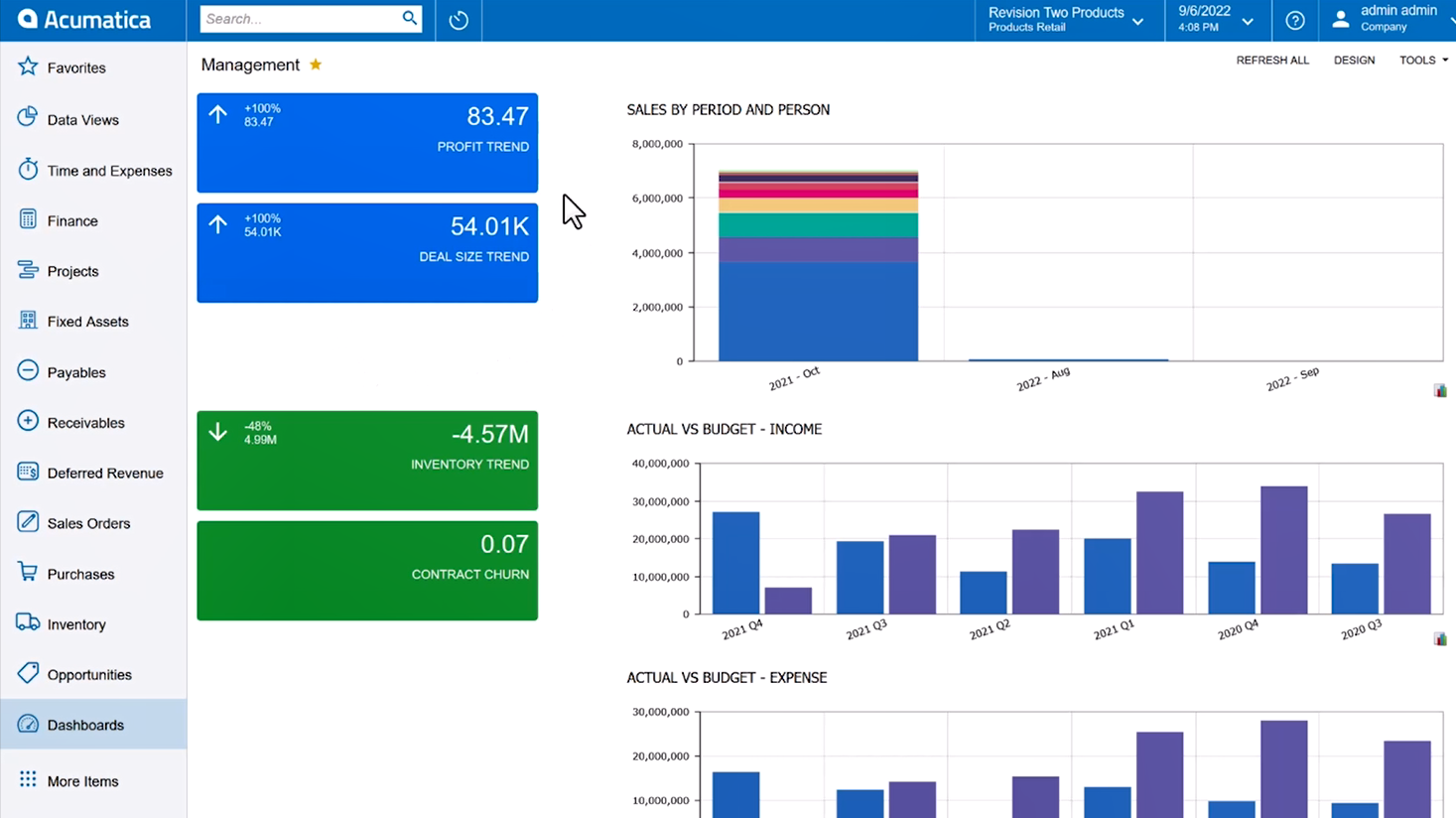
Task: Enter DESIGN mode for the dashboard
Action: pyautogui.click(x=1354, y=60)
